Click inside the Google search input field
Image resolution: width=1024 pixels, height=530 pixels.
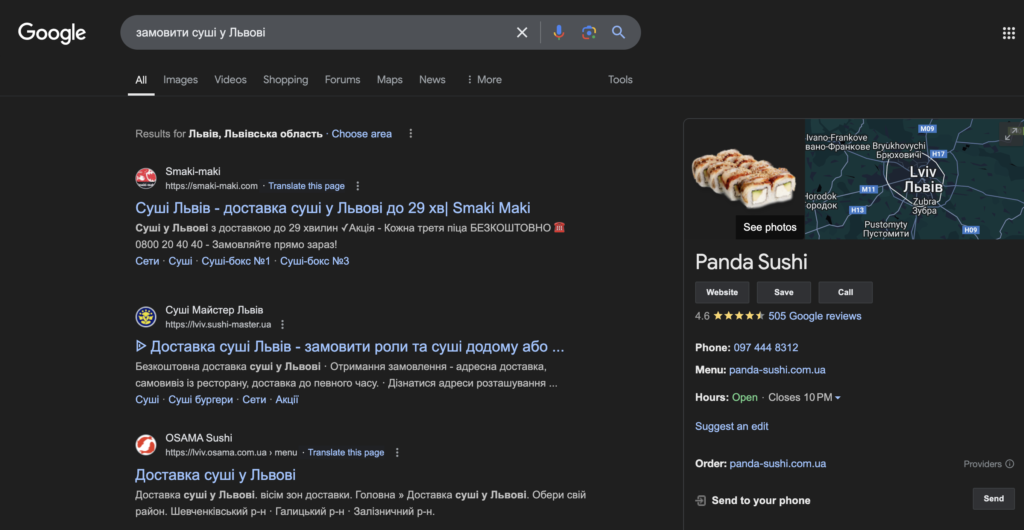(320, 33)
